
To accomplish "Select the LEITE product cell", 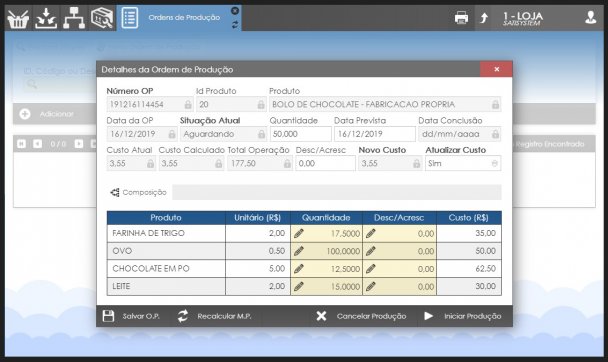I will point(166,286).
